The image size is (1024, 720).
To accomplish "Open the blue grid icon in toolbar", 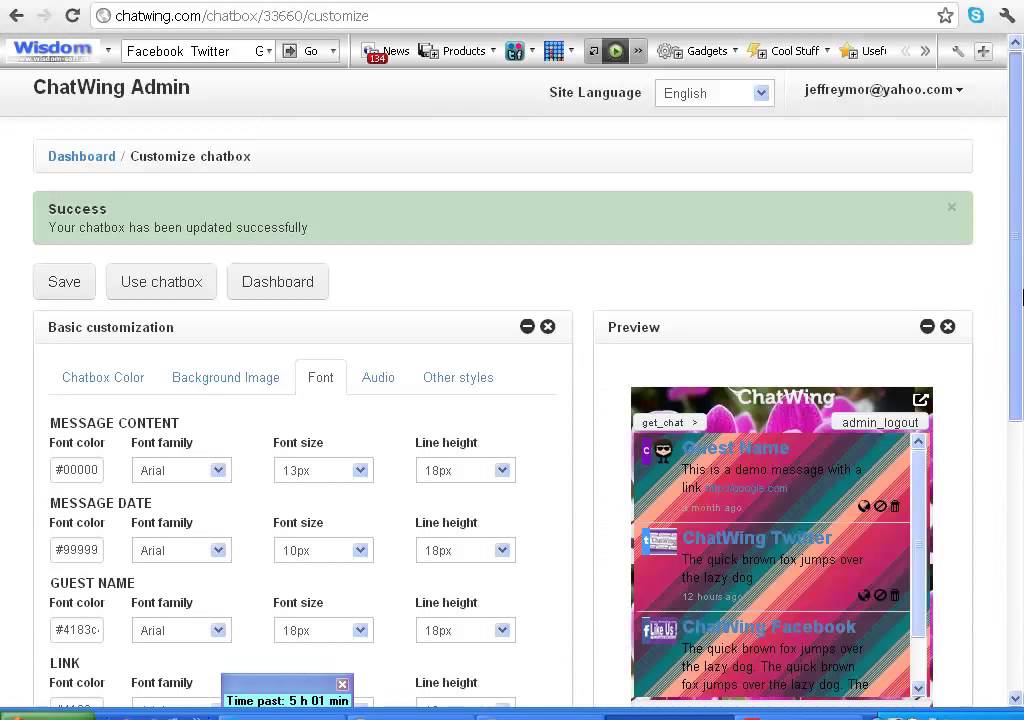I will coord(554,51).
